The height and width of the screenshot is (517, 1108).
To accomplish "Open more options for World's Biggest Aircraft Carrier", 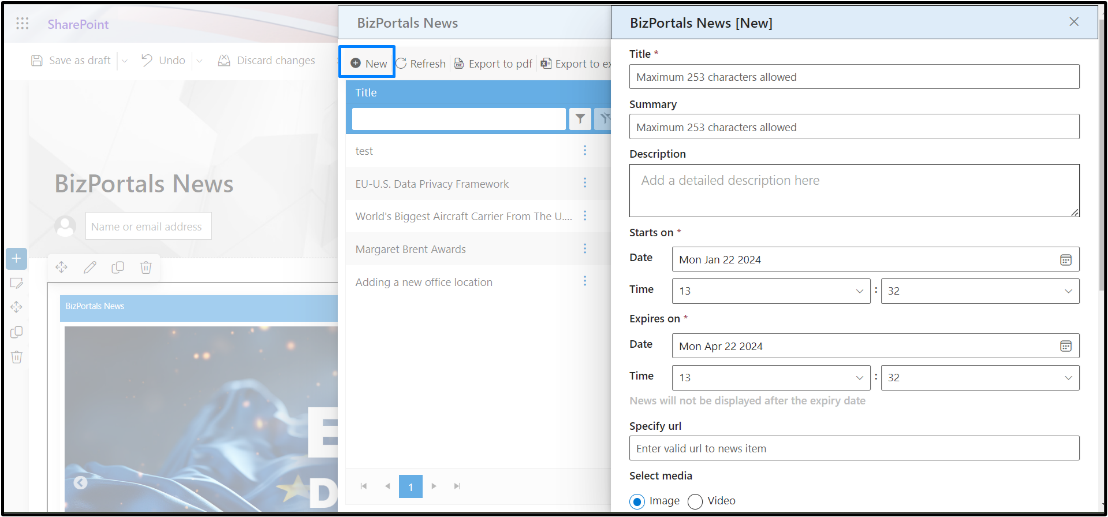I will (584, 215).
